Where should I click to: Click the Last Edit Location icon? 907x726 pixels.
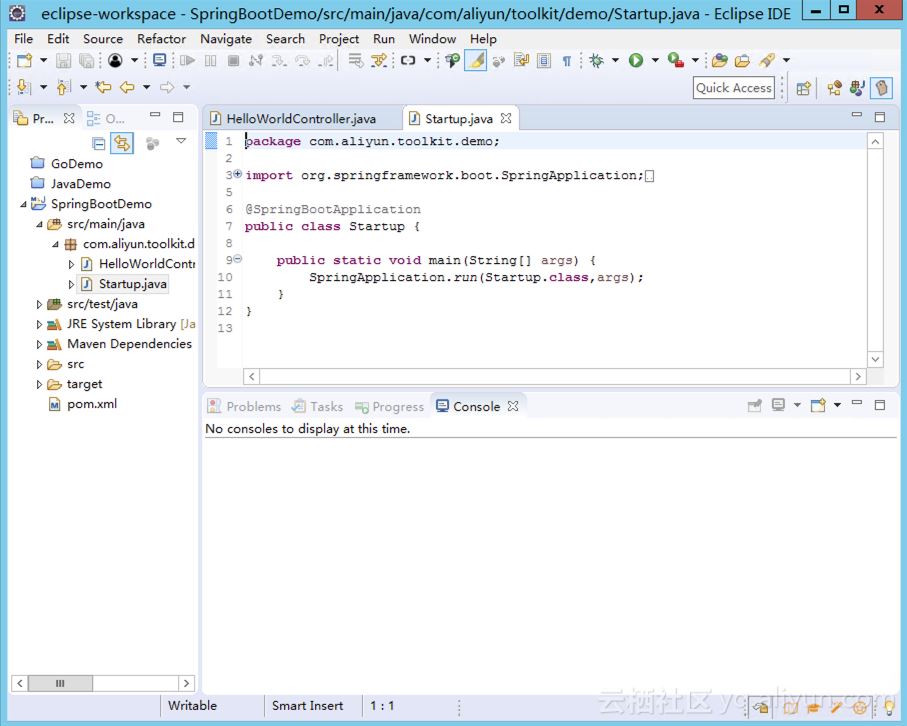pos(103,87)
